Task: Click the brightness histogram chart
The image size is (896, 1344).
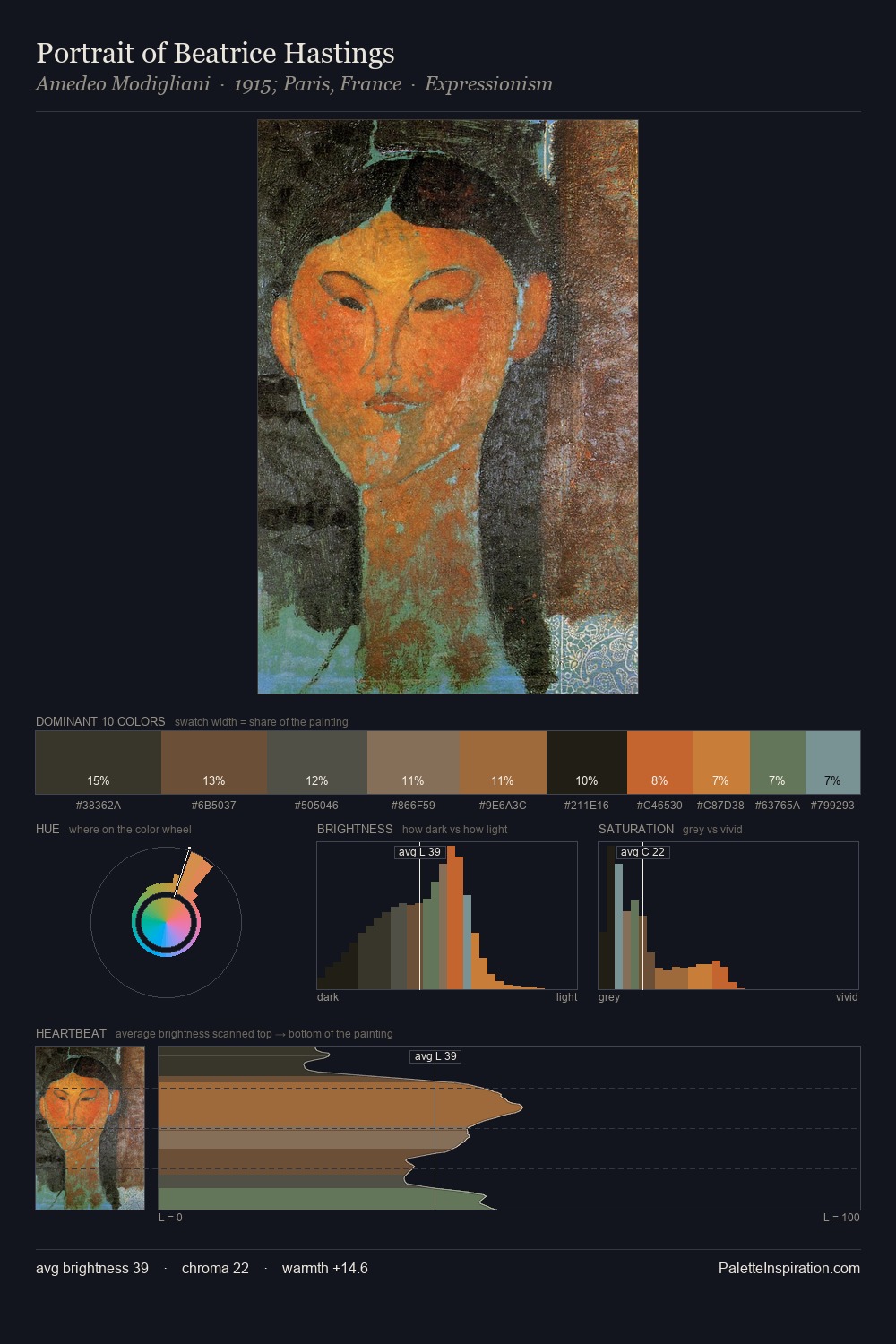Action: 447,916
